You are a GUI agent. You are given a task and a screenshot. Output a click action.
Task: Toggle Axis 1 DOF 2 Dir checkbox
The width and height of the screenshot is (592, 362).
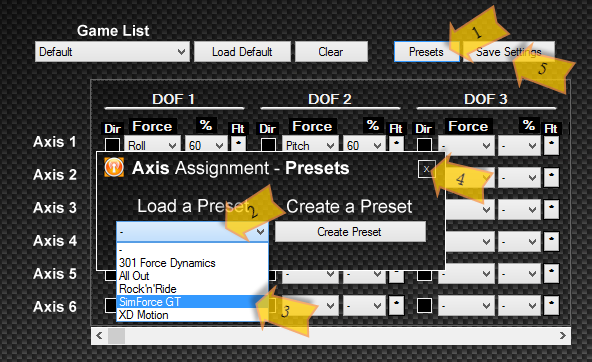tap(268, 145)
